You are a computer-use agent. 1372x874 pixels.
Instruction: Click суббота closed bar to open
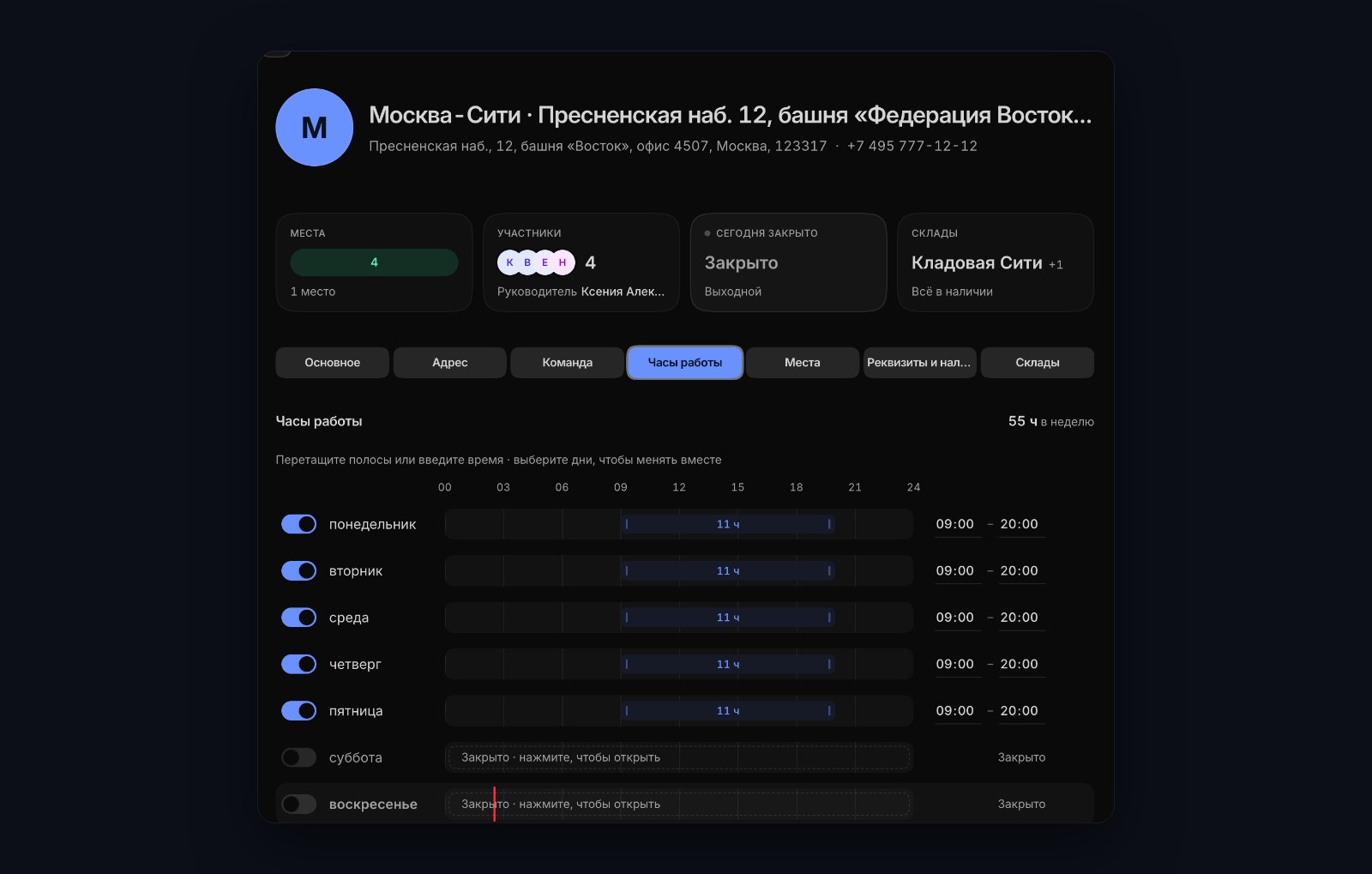click(679, 757)
